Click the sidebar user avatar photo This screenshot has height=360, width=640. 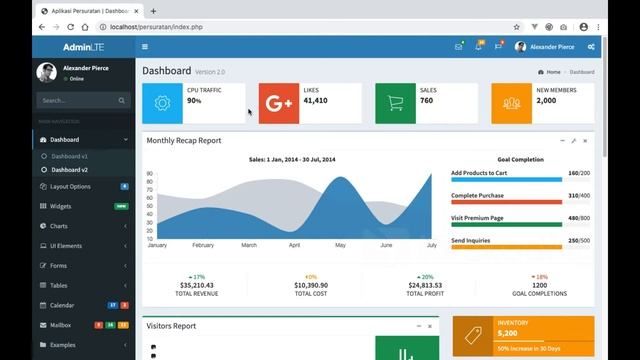pyautogui.click(x=47, y=73)
